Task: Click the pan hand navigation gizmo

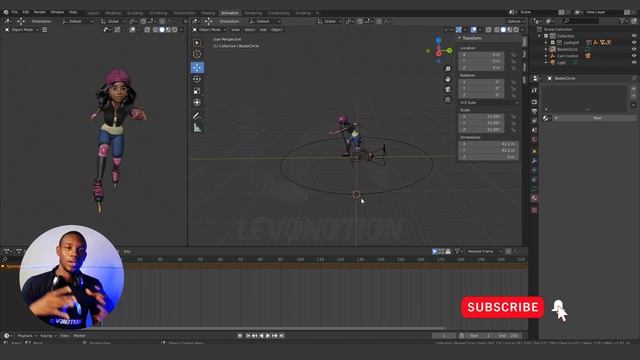Action: click(448, 79)
